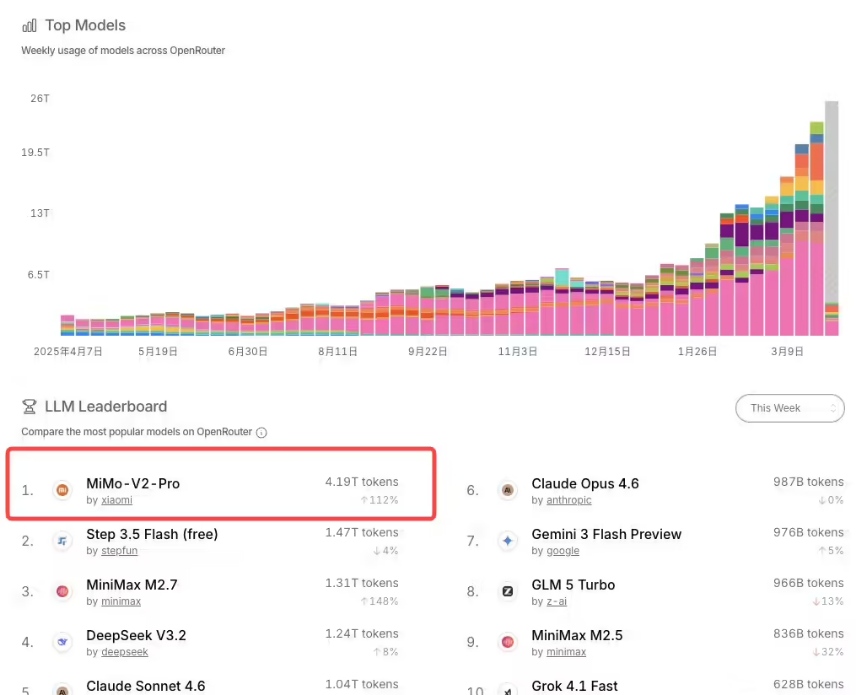Click the bar chart icon beside Top Models

point(29,25)
